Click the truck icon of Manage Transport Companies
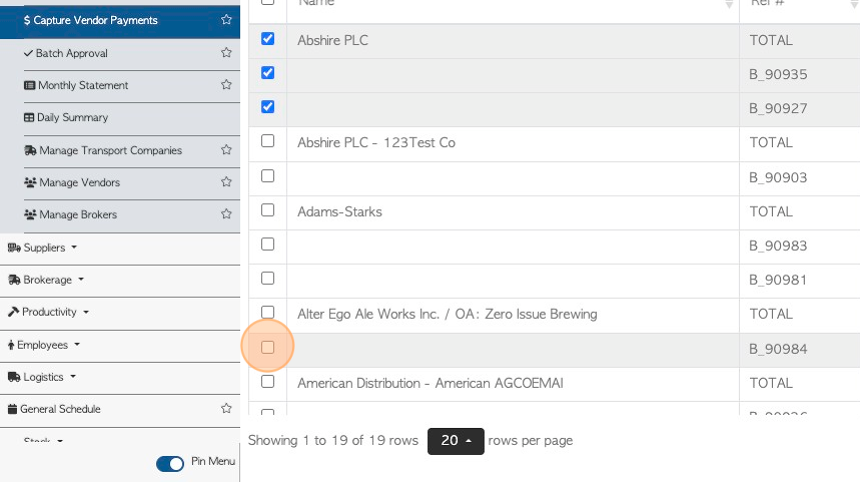Image resolution: width=860 pixels, height=482 pixels. (30, 150)
